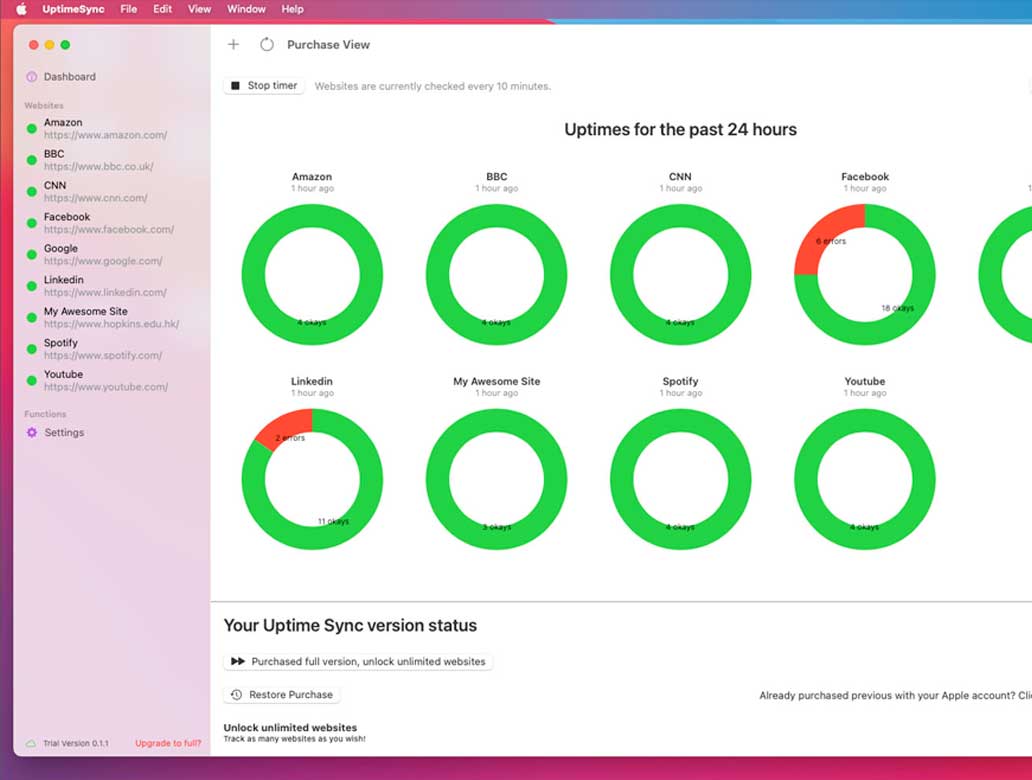Click the red errors segment of Linkedin chart
The image size is (1032, 780).
point(288,425)
